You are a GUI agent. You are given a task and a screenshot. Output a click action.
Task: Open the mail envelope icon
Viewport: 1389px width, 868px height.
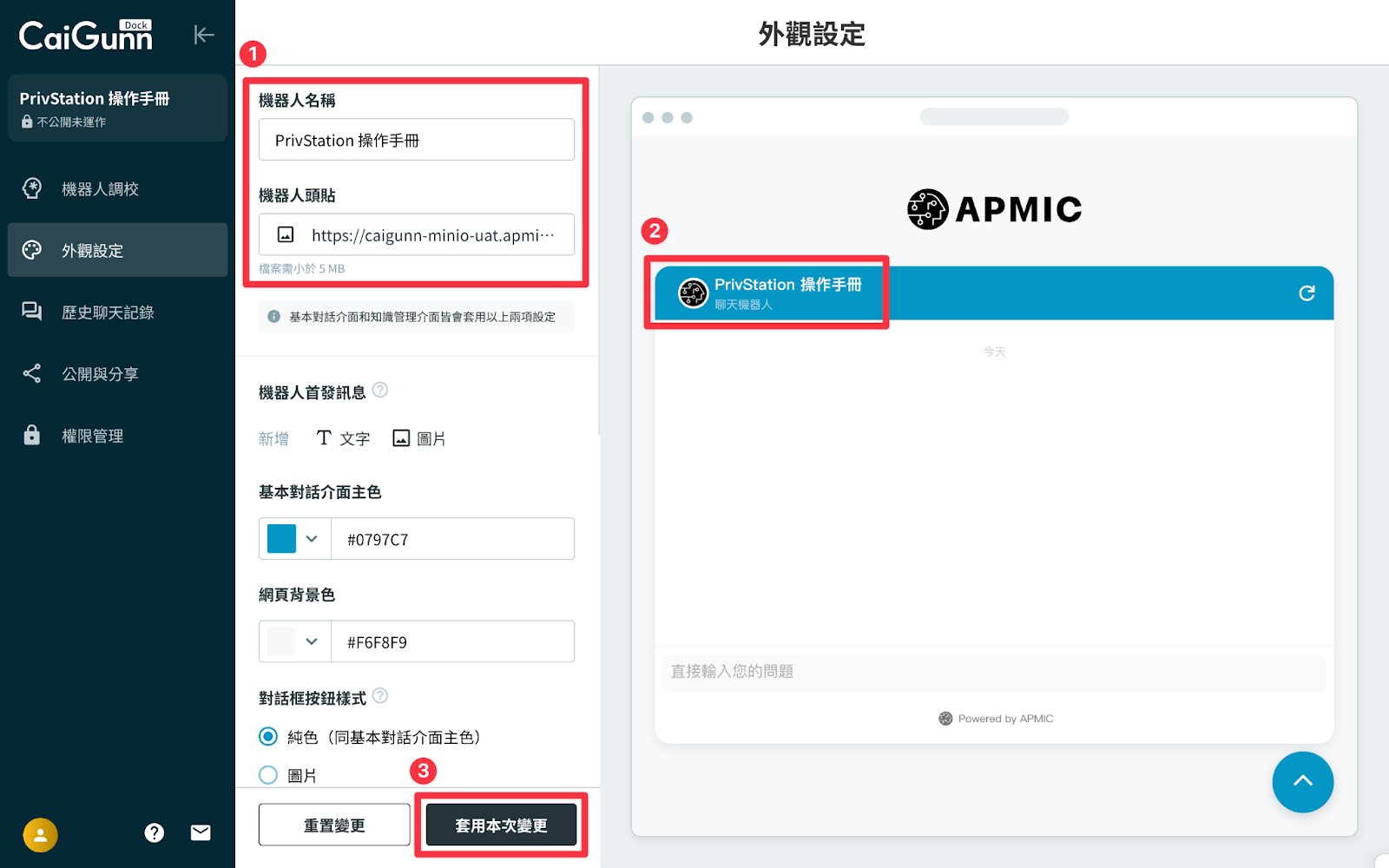coord(201,833)
